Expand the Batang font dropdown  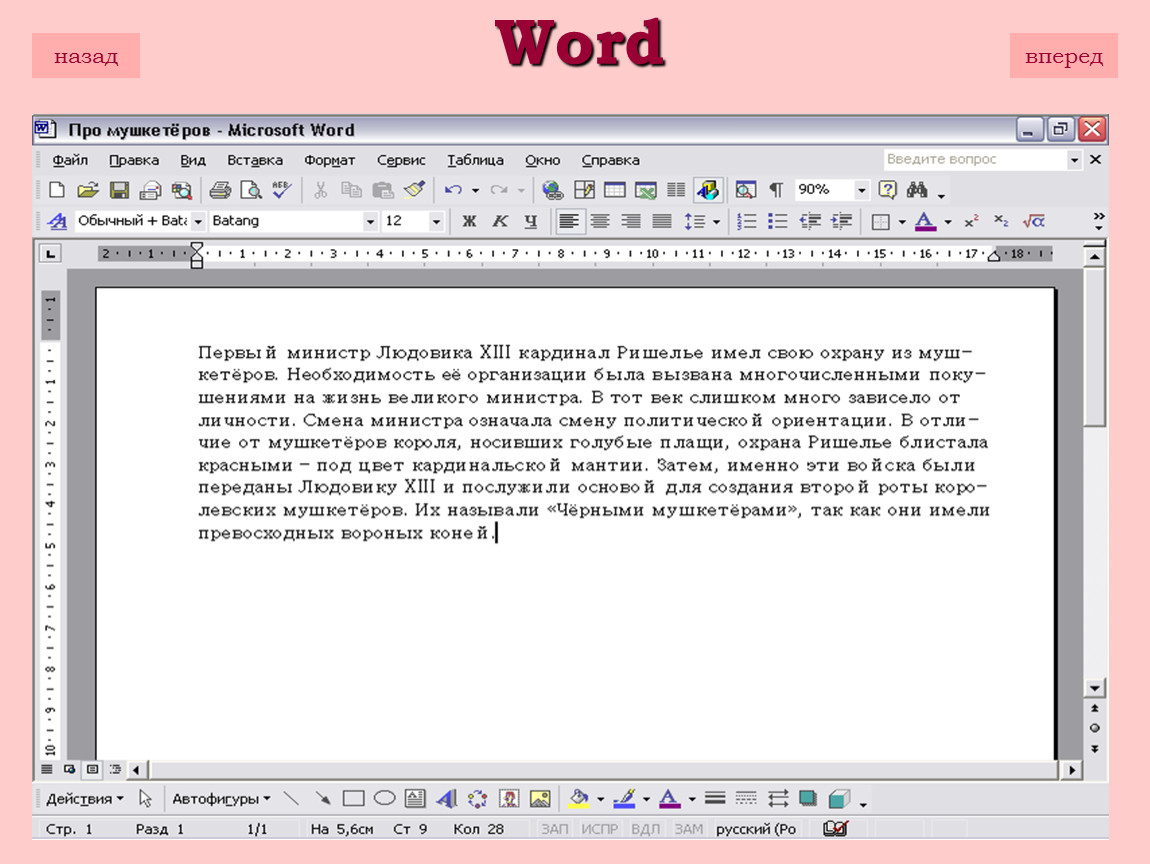[370, 222]
